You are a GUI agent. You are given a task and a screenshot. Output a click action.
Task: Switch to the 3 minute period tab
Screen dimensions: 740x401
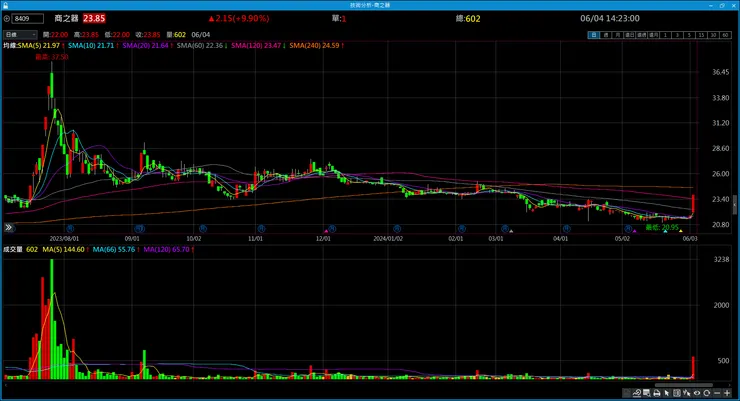[x=677, y=35]
